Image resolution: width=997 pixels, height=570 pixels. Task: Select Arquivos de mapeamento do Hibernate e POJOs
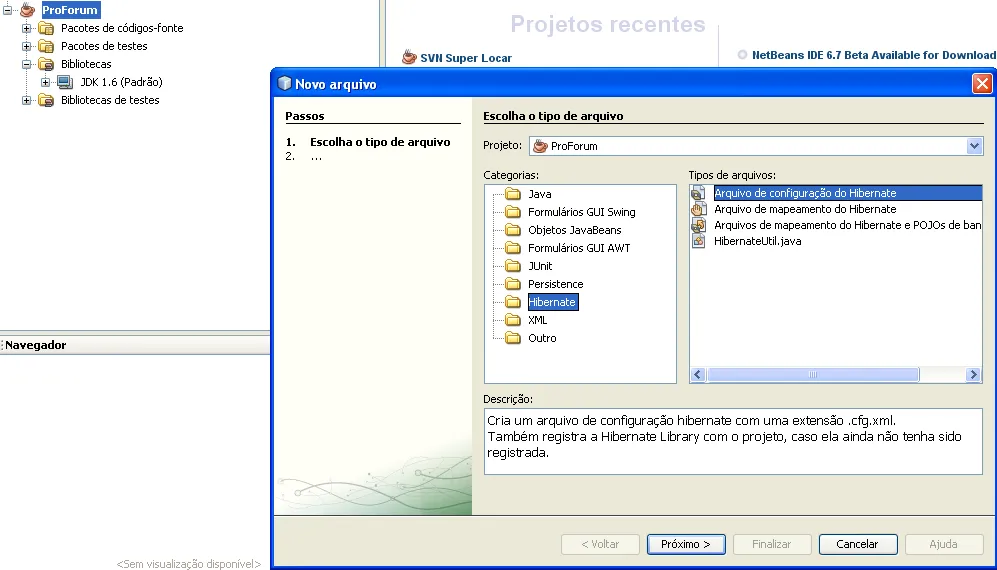pos(847,225)
